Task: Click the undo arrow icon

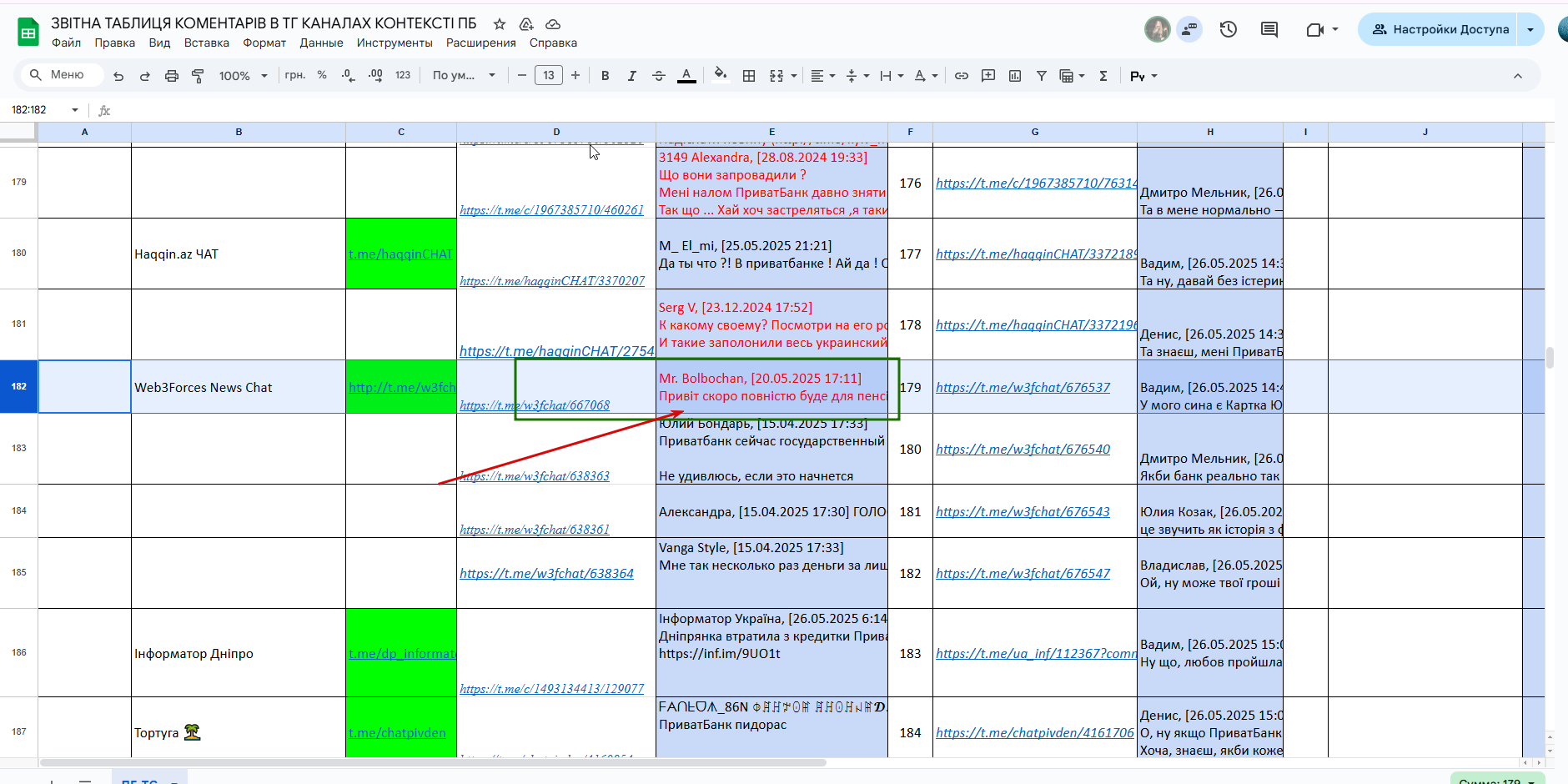Action: tap(118, 76)
